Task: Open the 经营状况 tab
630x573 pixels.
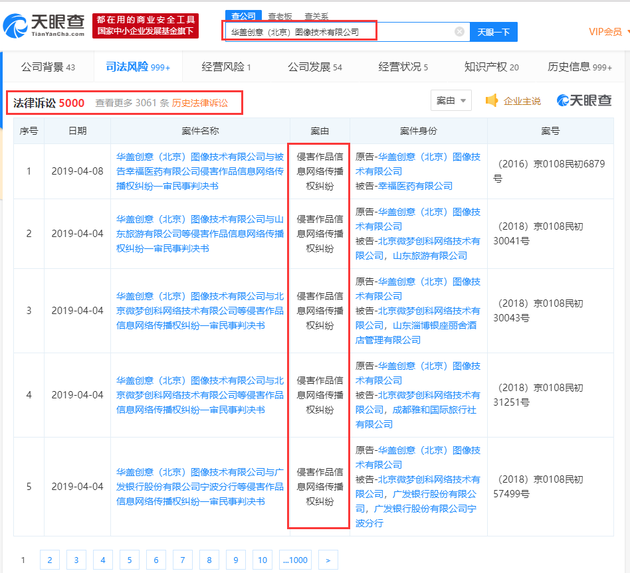Action: [x=403, y=67]
